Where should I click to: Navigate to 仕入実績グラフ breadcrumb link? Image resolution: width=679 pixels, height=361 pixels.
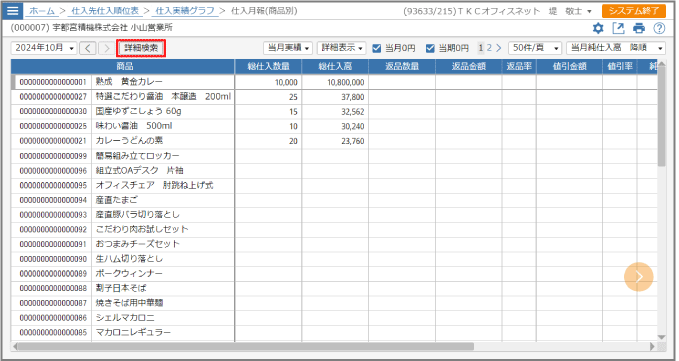coord(185,11)
